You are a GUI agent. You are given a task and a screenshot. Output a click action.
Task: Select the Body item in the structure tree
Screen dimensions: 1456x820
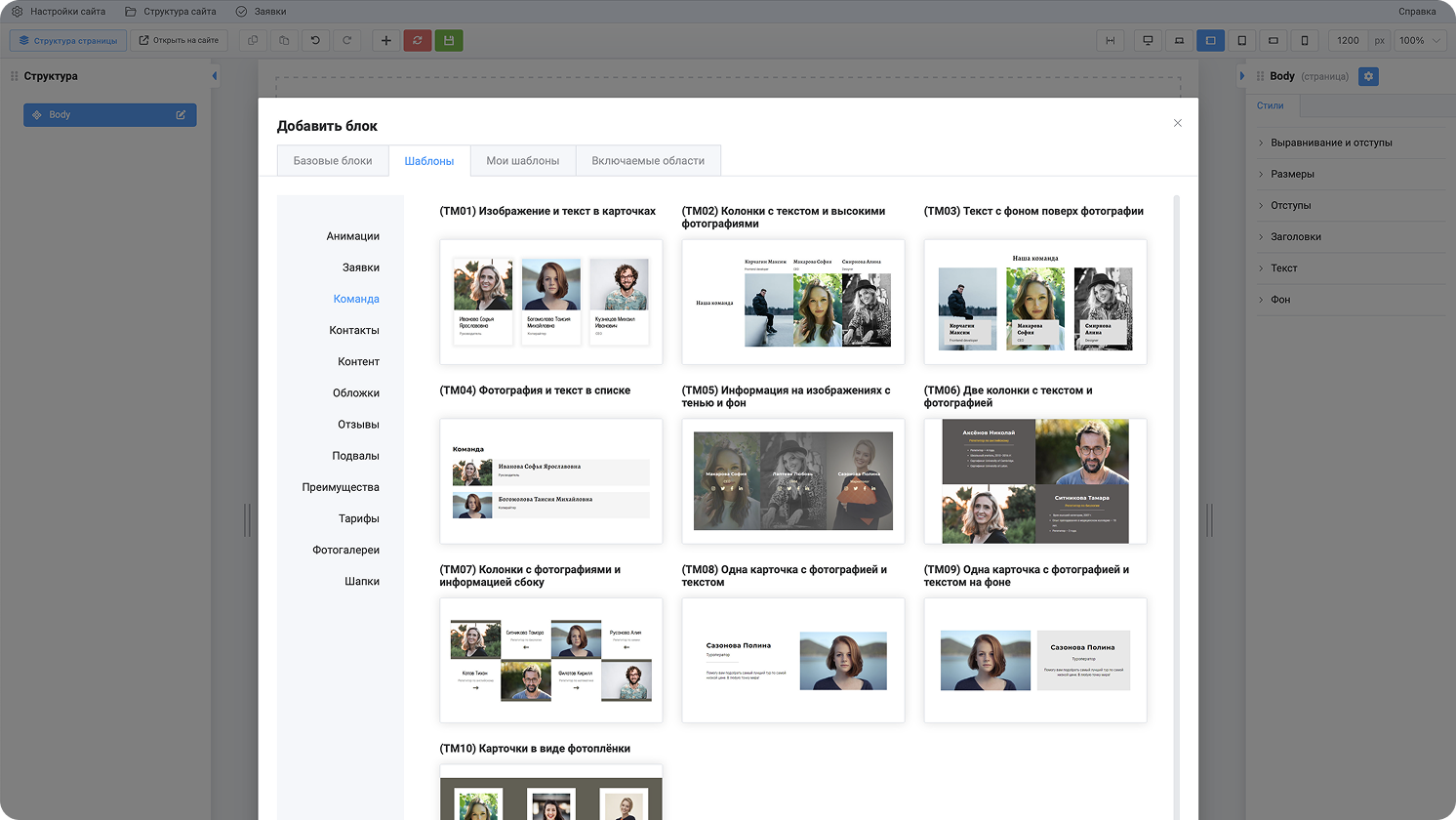click(x=110, y=115)
